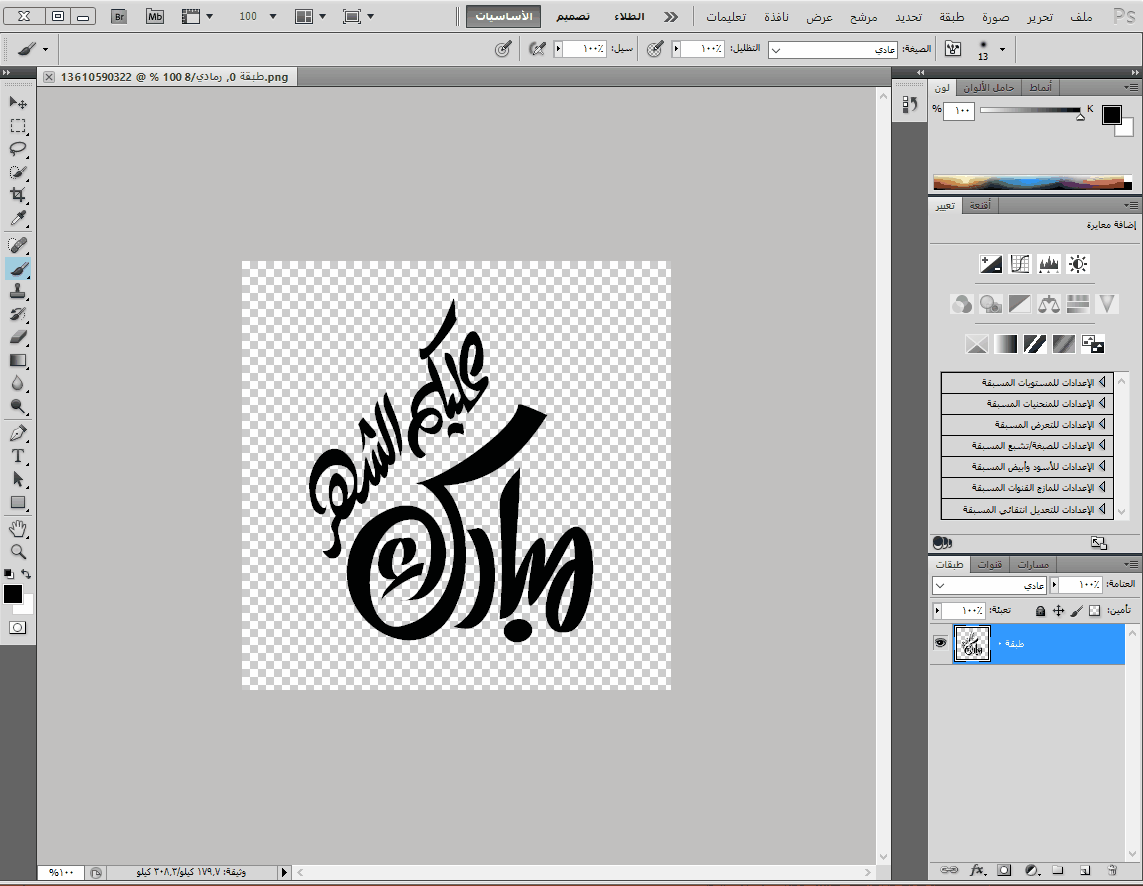Switch to the 'قنوات' (Channels) tab
The height and width of the screenshot is (886, 1143).
click(x=989, y=565)
